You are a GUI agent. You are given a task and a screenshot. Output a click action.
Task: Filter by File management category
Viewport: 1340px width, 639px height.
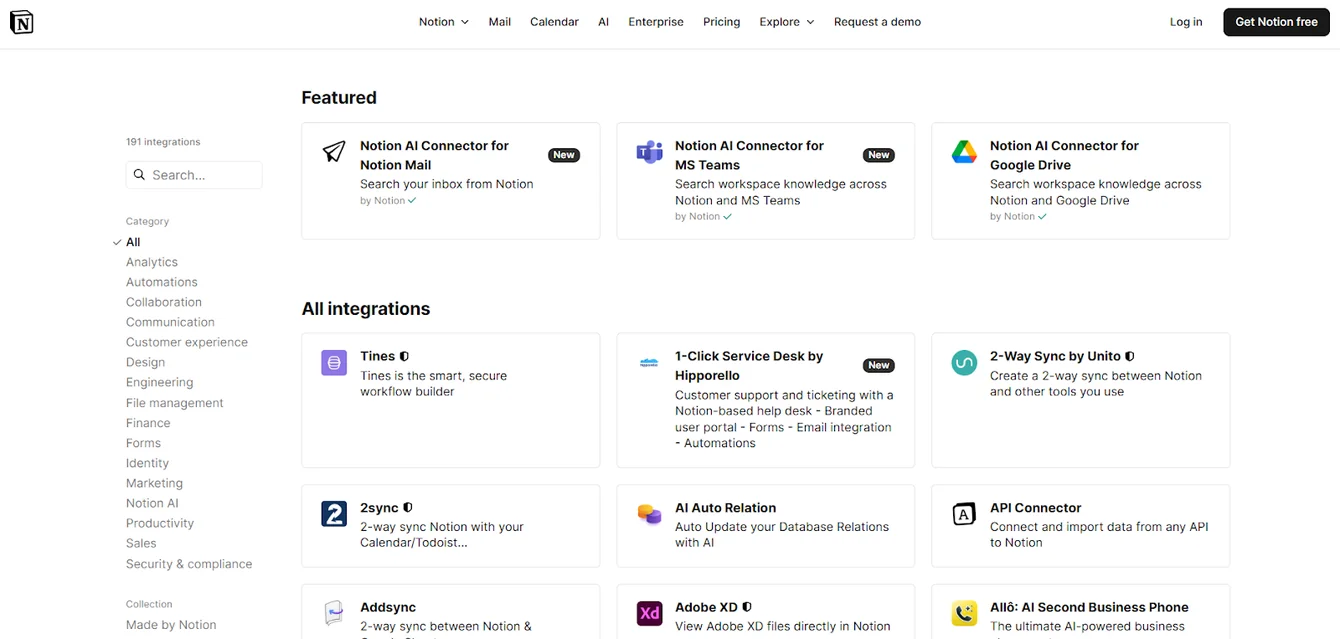(x=175, y=403)
